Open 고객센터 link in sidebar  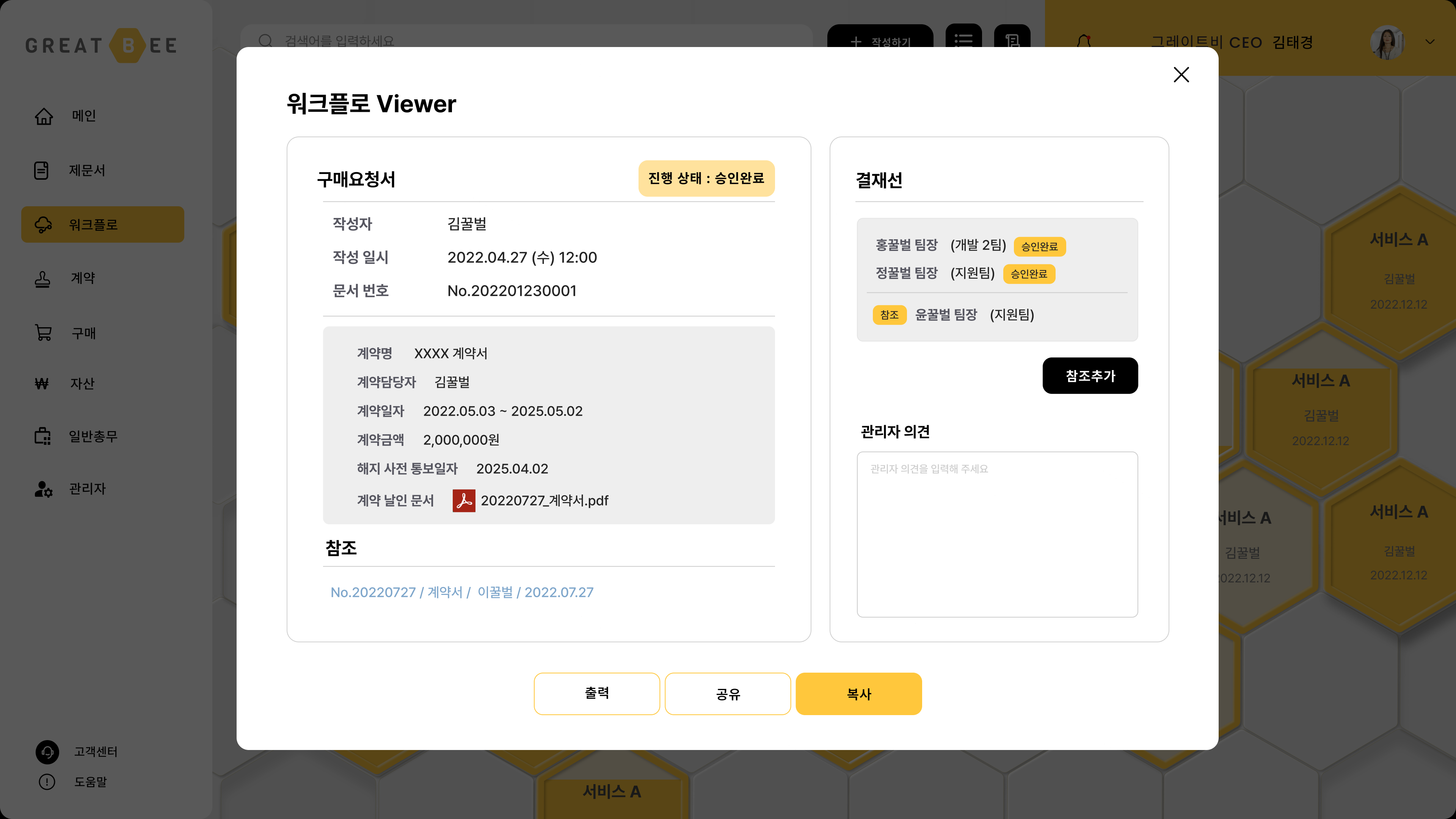(96, 752)
